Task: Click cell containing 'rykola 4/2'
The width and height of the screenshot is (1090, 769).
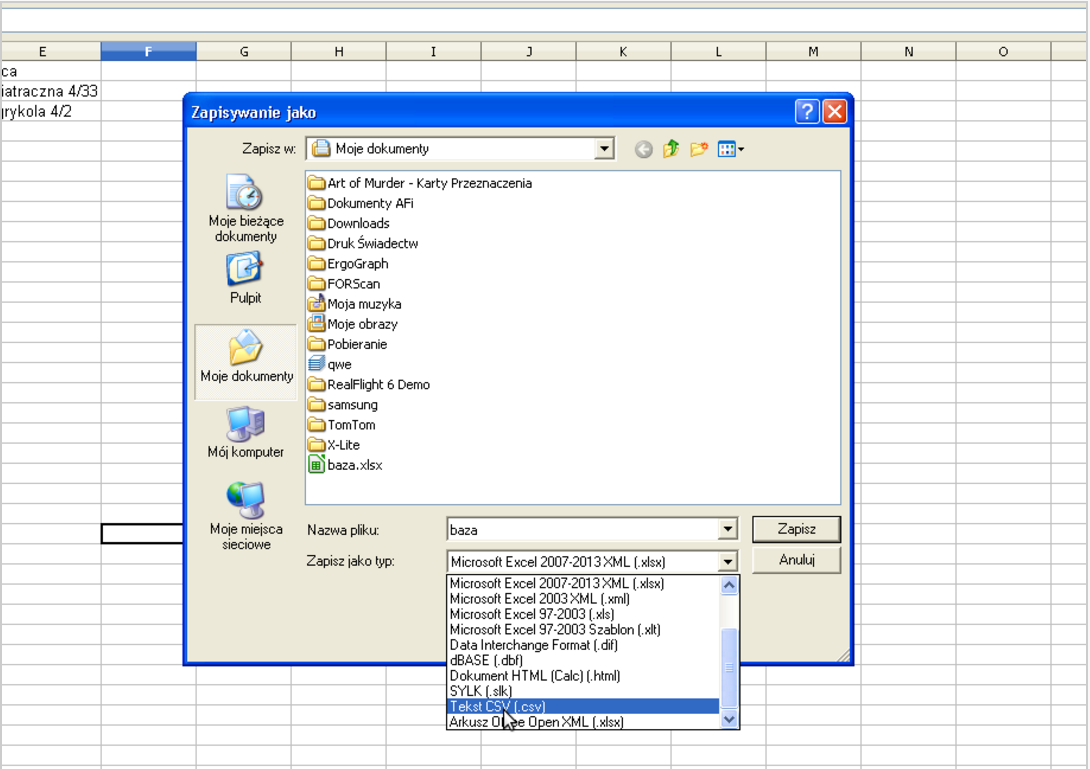Action: tap(50, 111)
